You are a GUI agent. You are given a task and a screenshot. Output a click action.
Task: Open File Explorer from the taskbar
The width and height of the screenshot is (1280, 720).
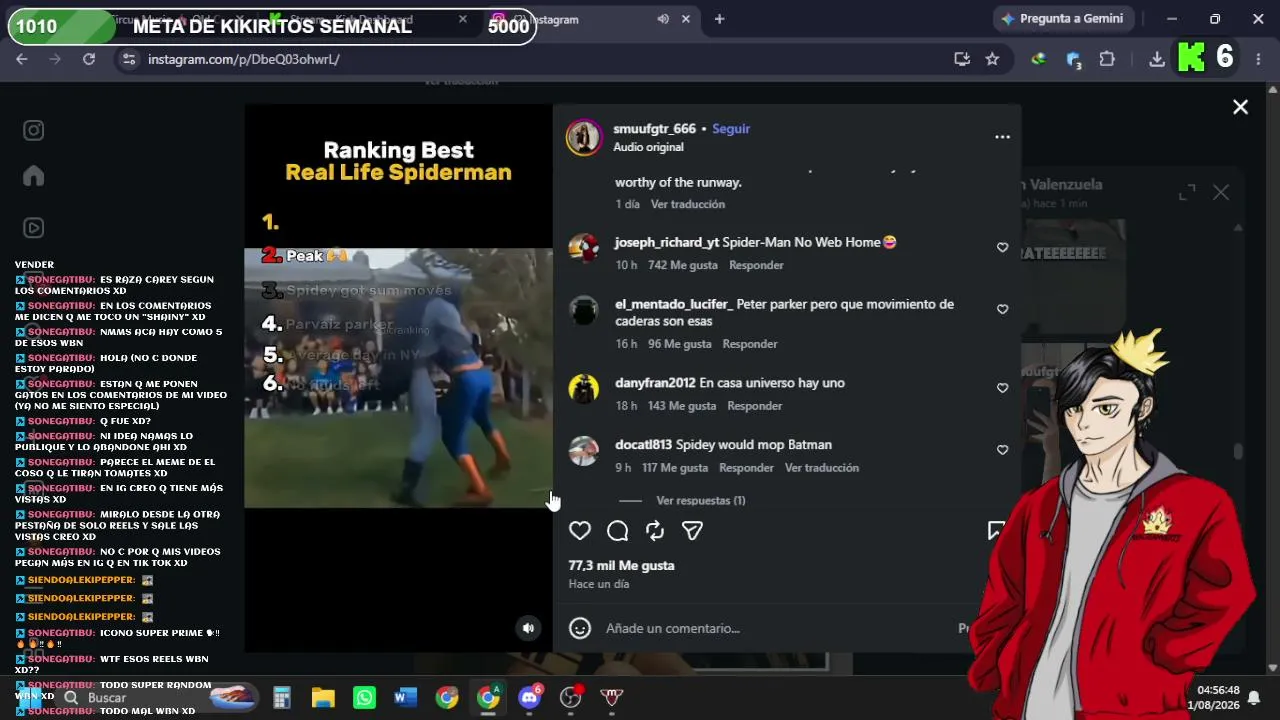pyautogui.click(x=323, y=697)
